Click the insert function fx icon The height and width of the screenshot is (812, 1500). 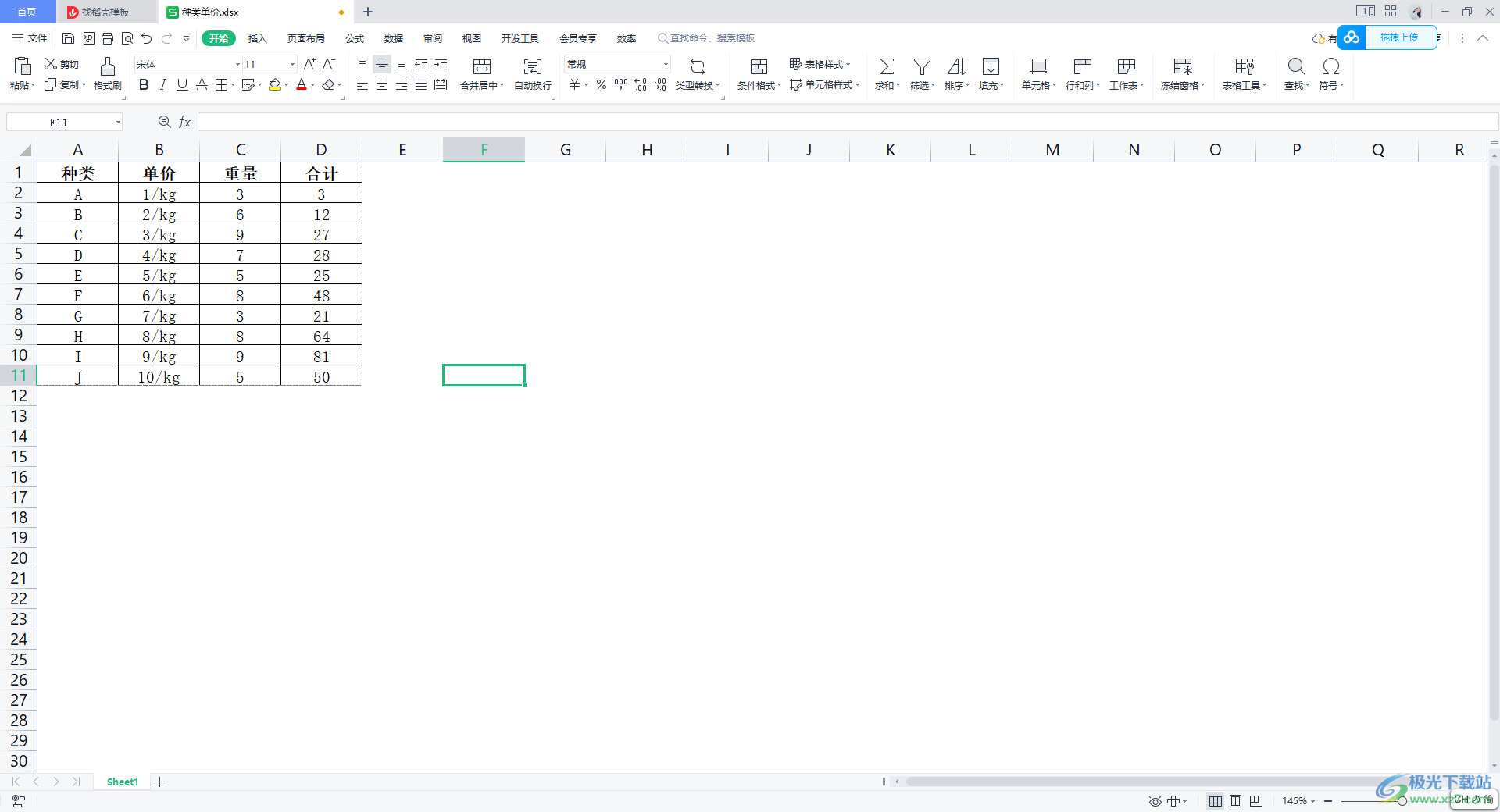(185, 122)
